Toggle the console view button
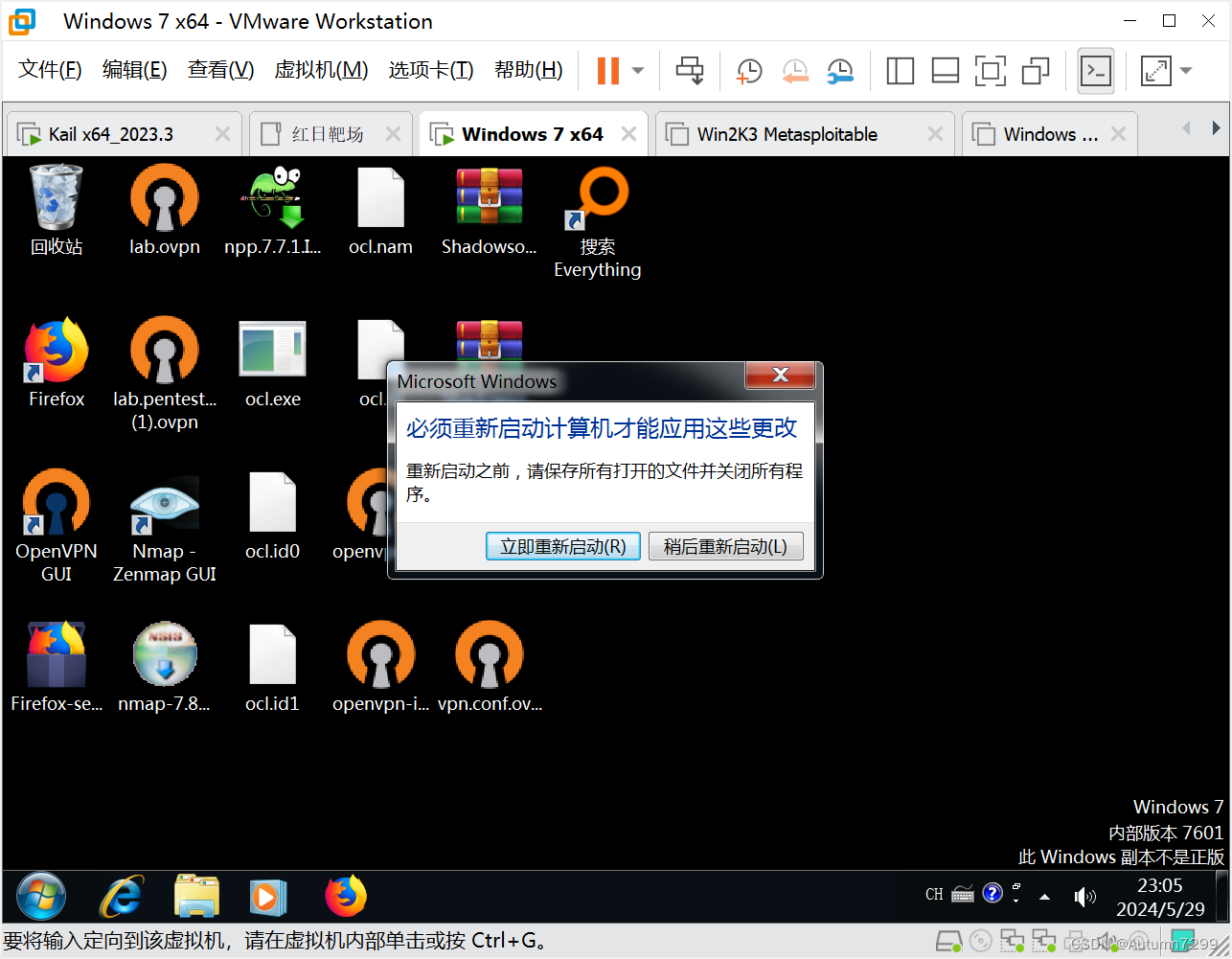This screenshot has height=959, width=1232. coord(1096,71)
